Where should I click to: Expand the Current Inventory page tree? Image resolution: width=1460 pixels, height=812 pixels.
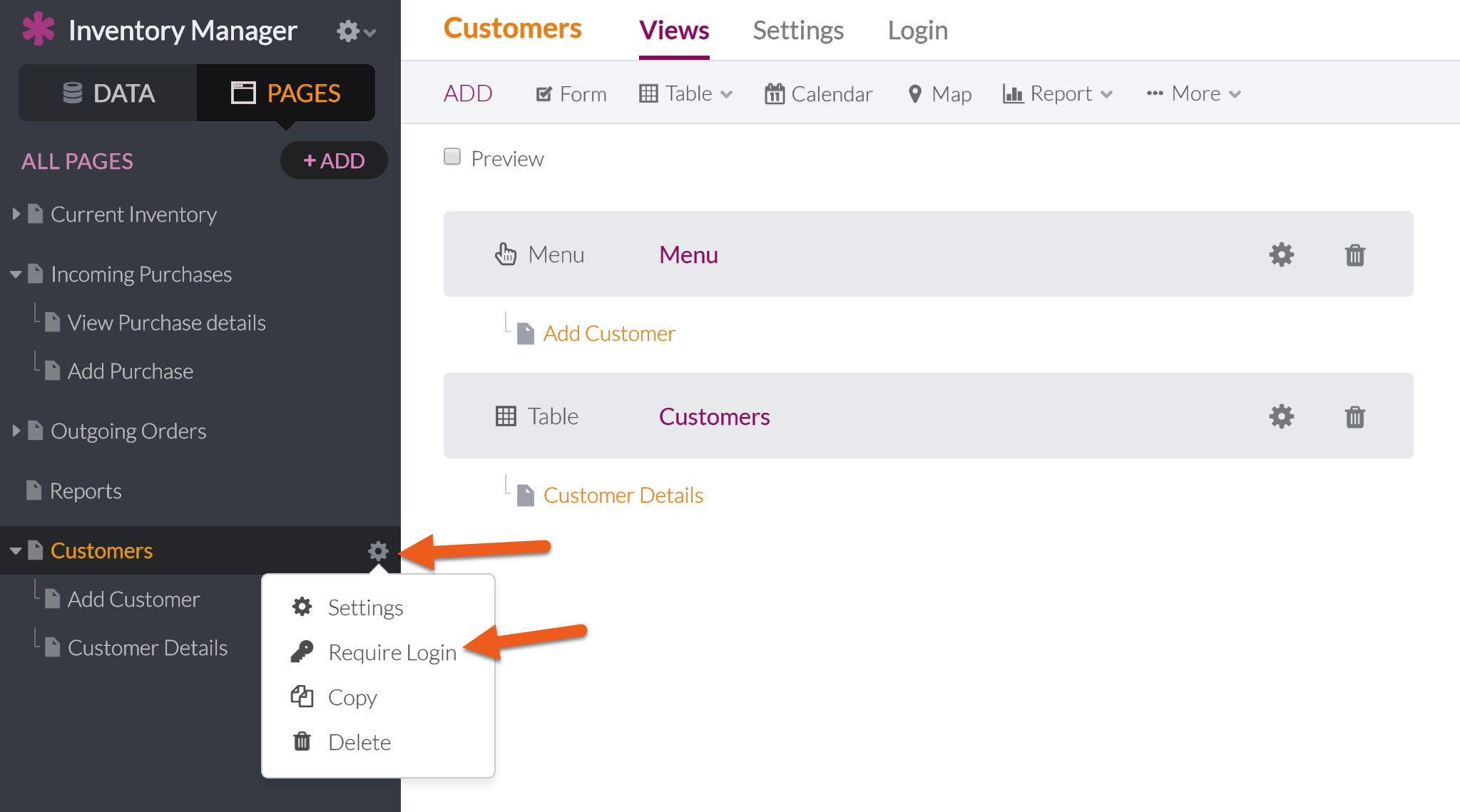(x=16, y=214)
